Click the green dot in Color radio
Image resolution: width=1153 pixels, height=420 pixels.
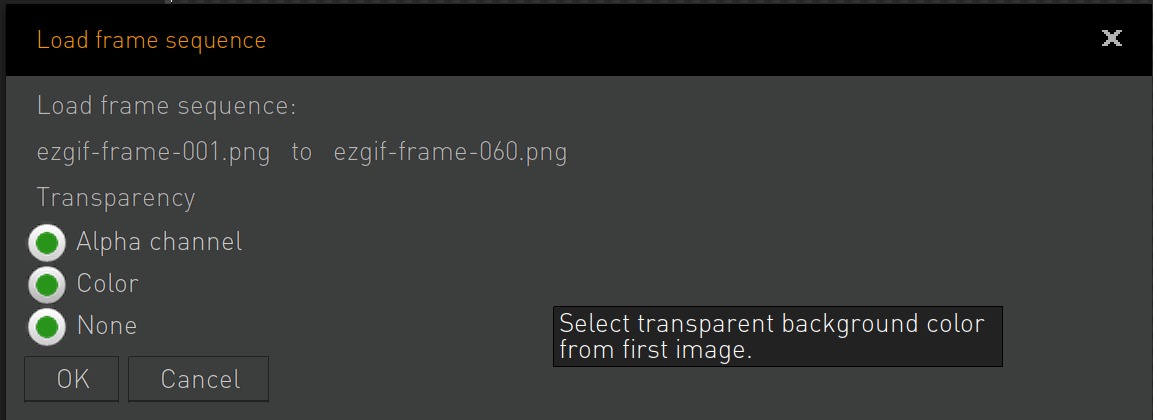click(x=47, y=285)
